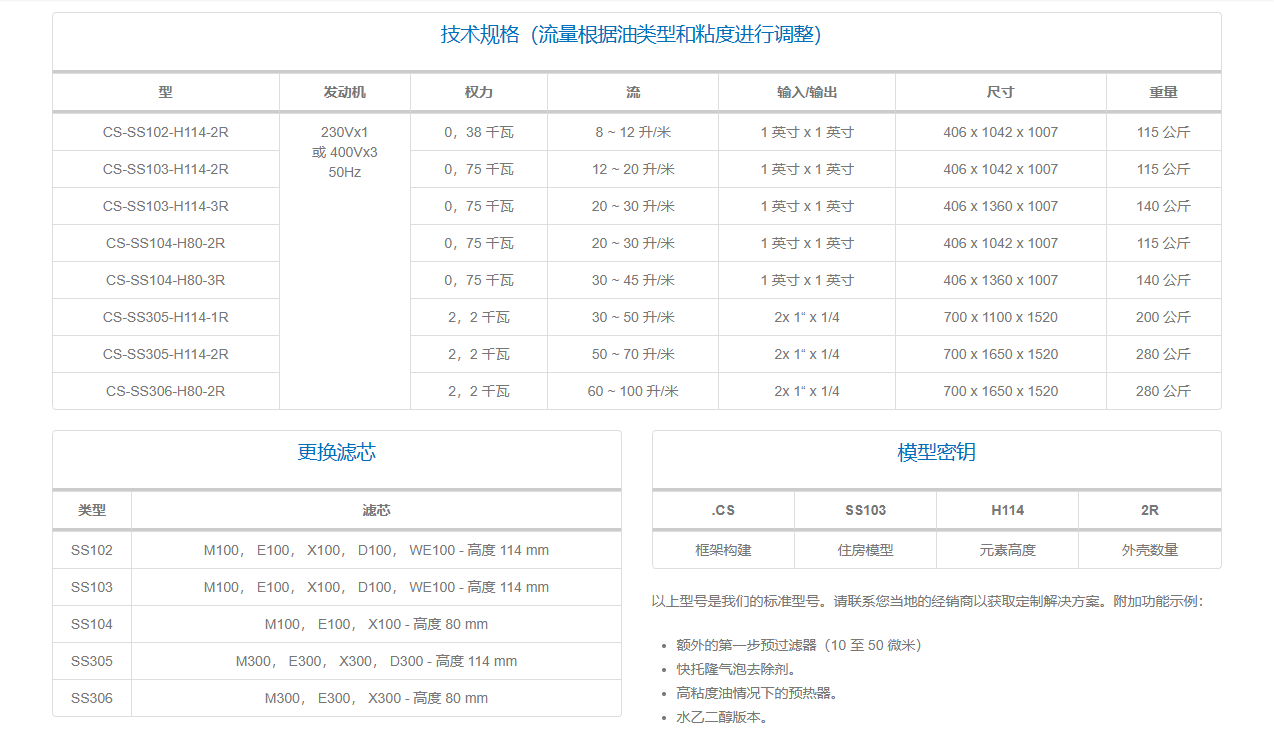Viewport: 1274px width, 737px height.
Task: Select the SS104 filter type row
Action: pos(92,624)
